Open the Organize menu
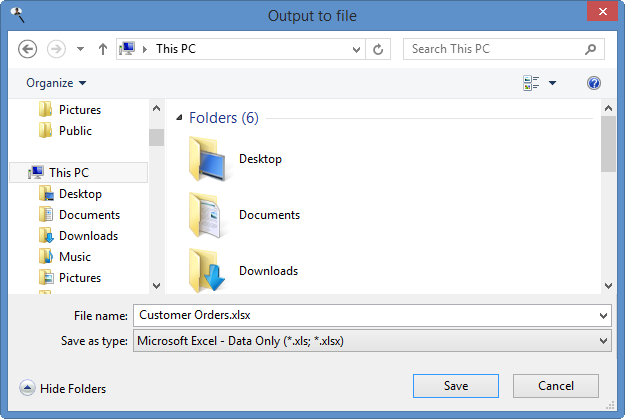Image resolution: width=625 pixels, height=419 pixels. tap(56, 83)
